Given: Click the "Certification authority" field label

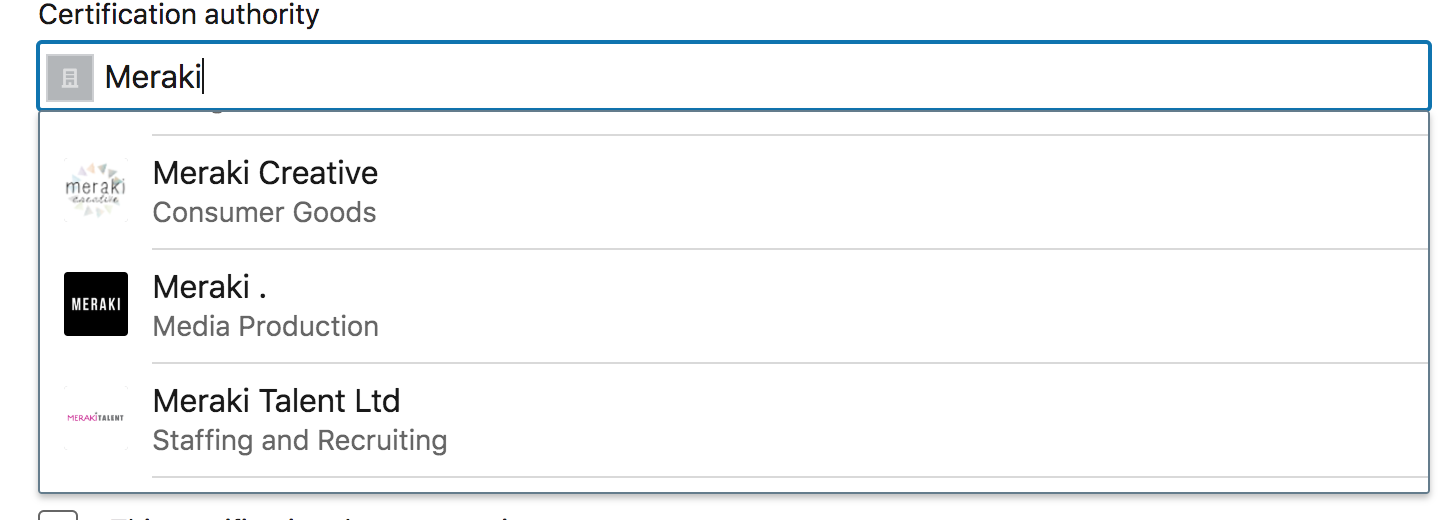Looking at the screenshot, I should 179,15.
